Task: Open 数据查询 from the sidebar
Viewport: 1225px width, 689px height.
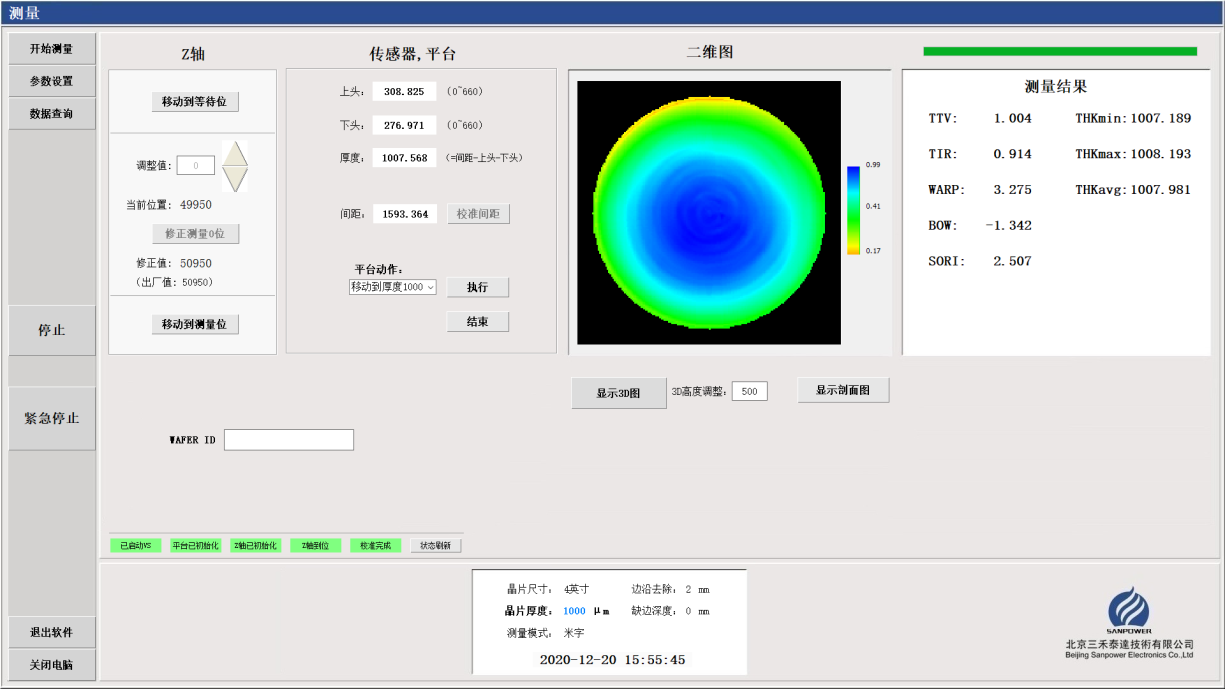Action: (52, 113)
